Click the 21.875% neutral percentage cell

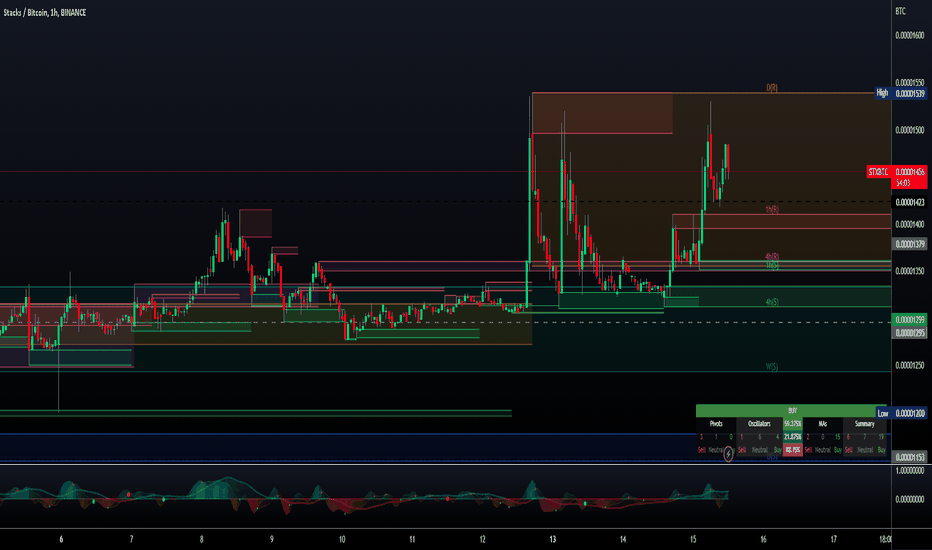point(792,437)
